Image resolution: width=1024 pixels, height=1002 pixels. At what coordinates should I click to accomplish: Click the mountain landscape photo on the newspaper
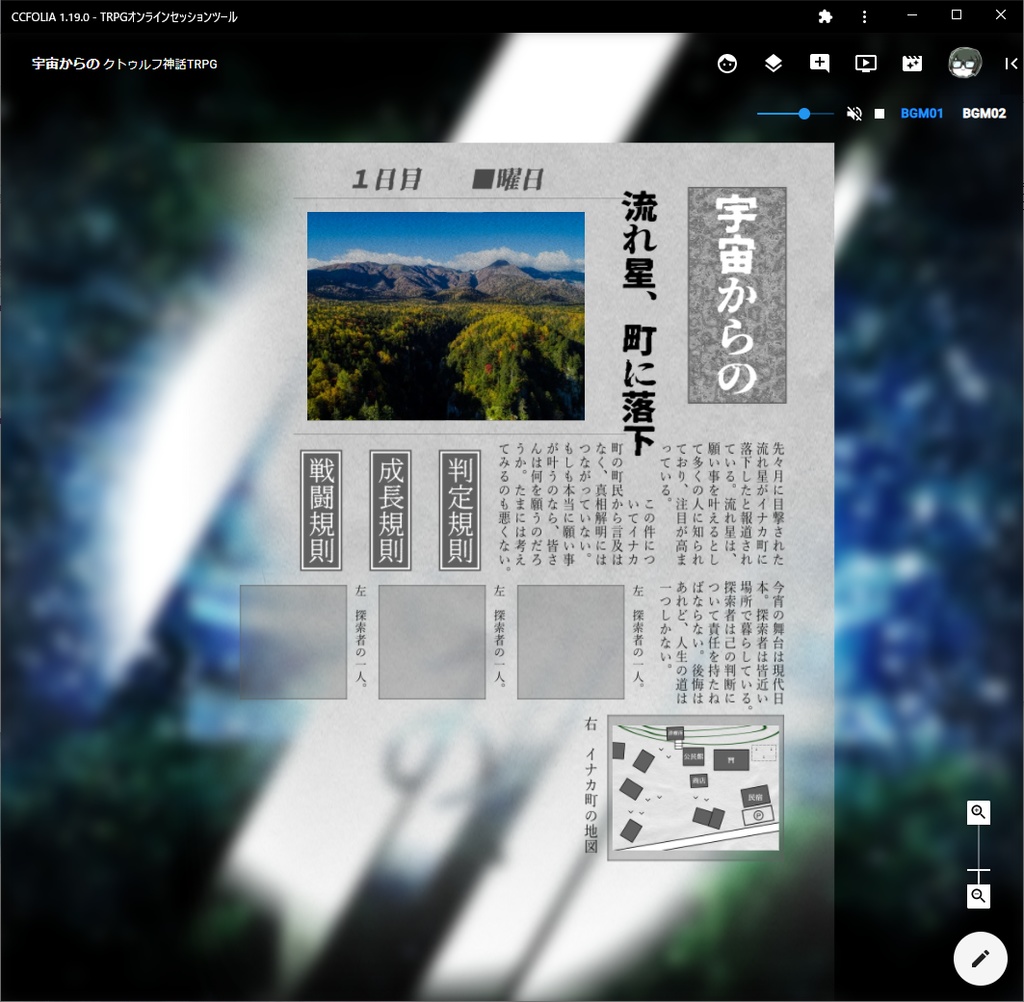(x=446, y=315)
